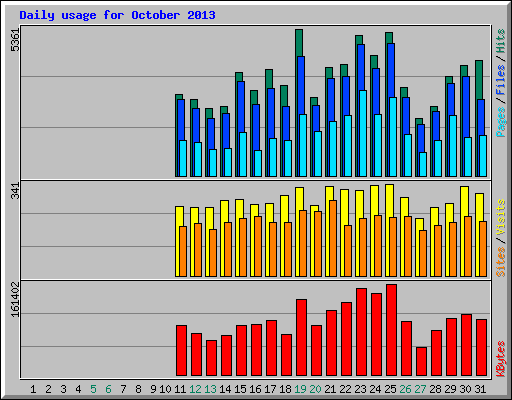
Task: Select the red KBytes bar for day 31
Action: [x=481, y=347]
